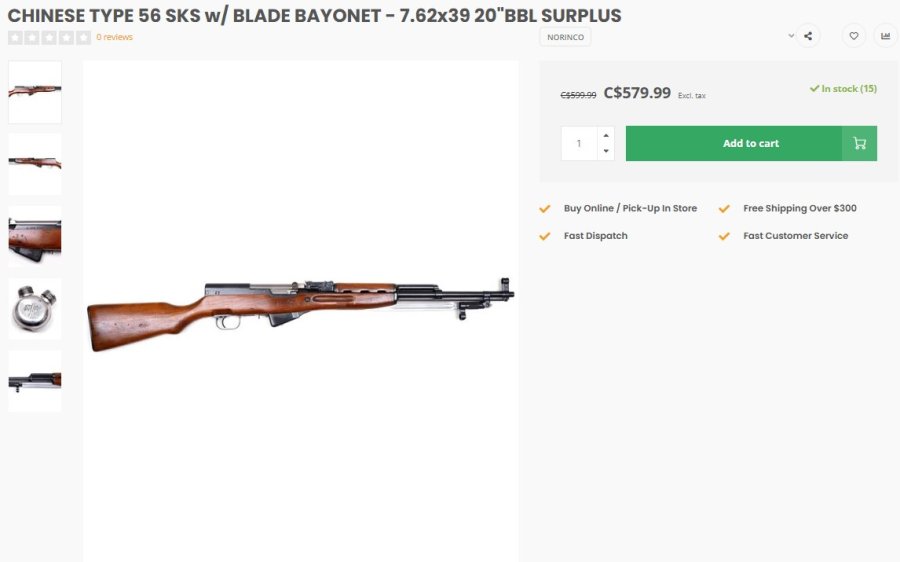Decrease quantity with down arrow
The image size is (900, 562).
pyautogui.click(x=605, y=152)
